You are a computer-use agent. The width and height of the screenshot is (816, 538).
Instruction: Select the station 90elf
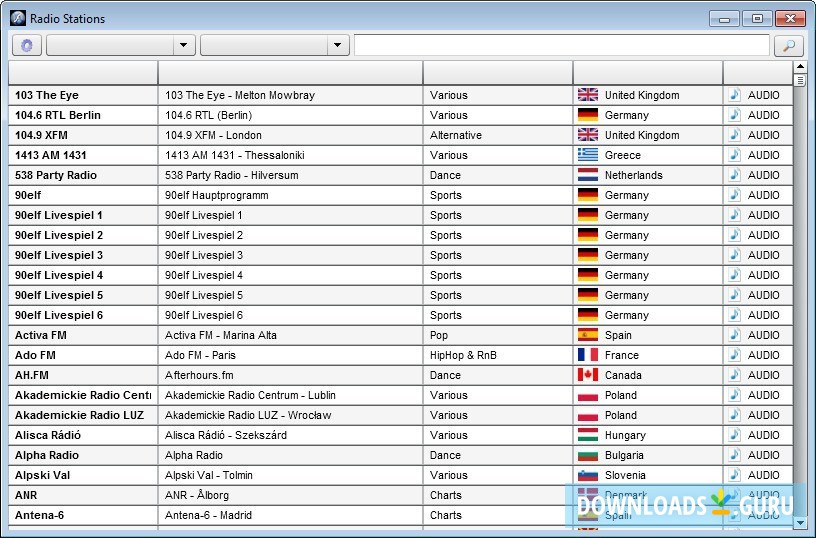[x=28, y=195]
